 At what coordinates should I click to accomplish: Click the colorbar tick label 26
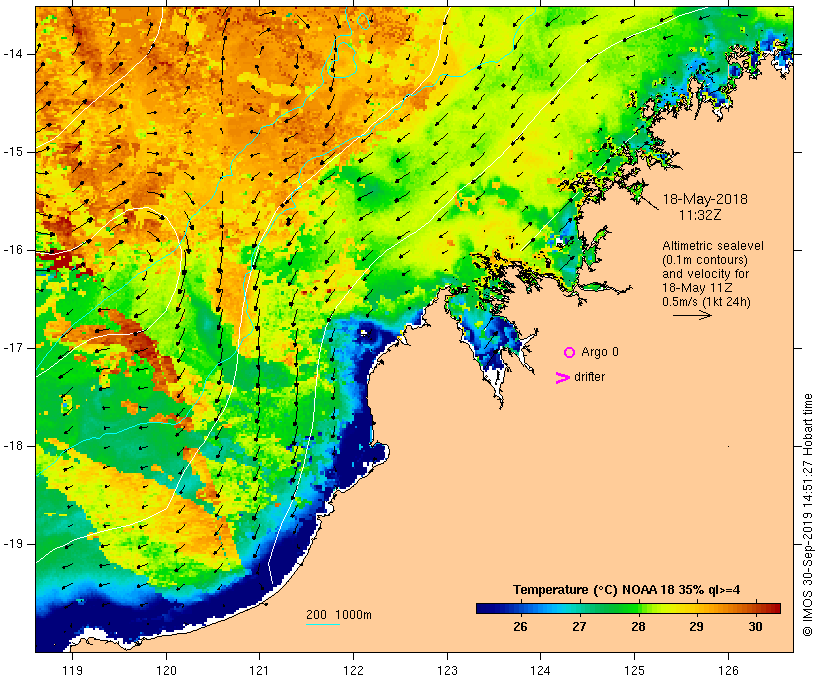(x=520, y=626)
